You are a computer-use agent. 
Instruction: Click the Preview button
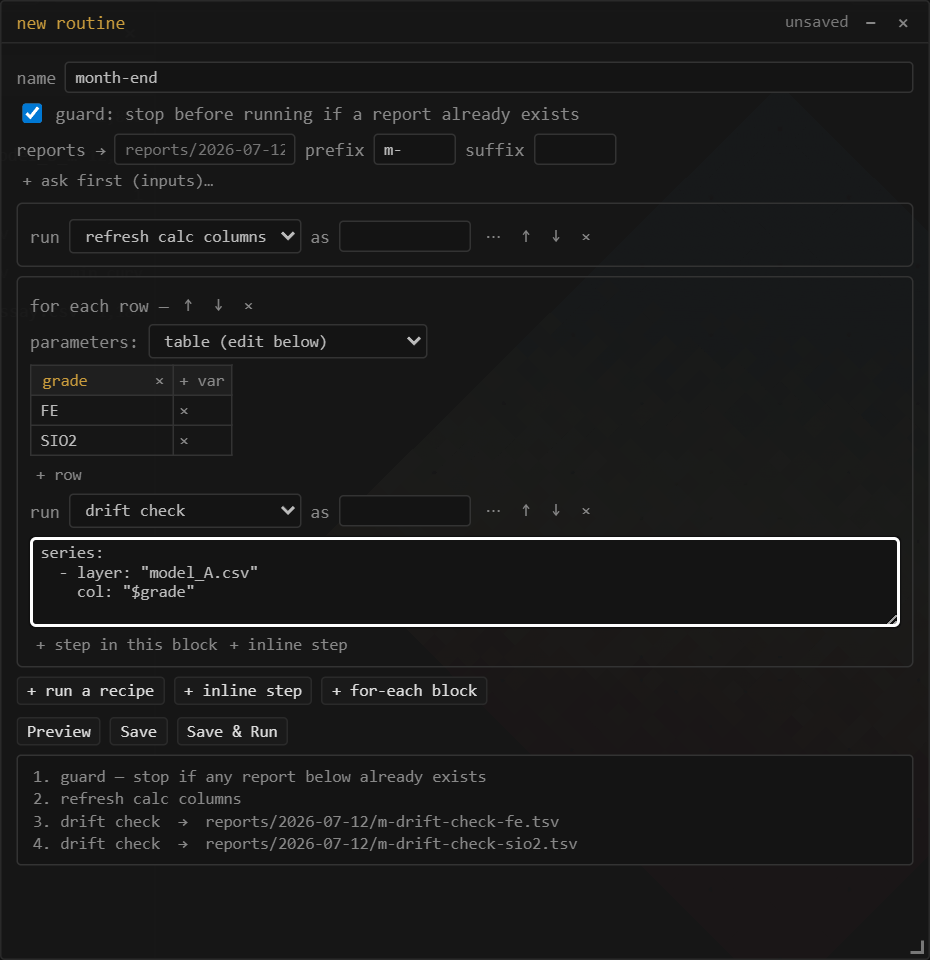pyautogui.click(x=59, y=732)
